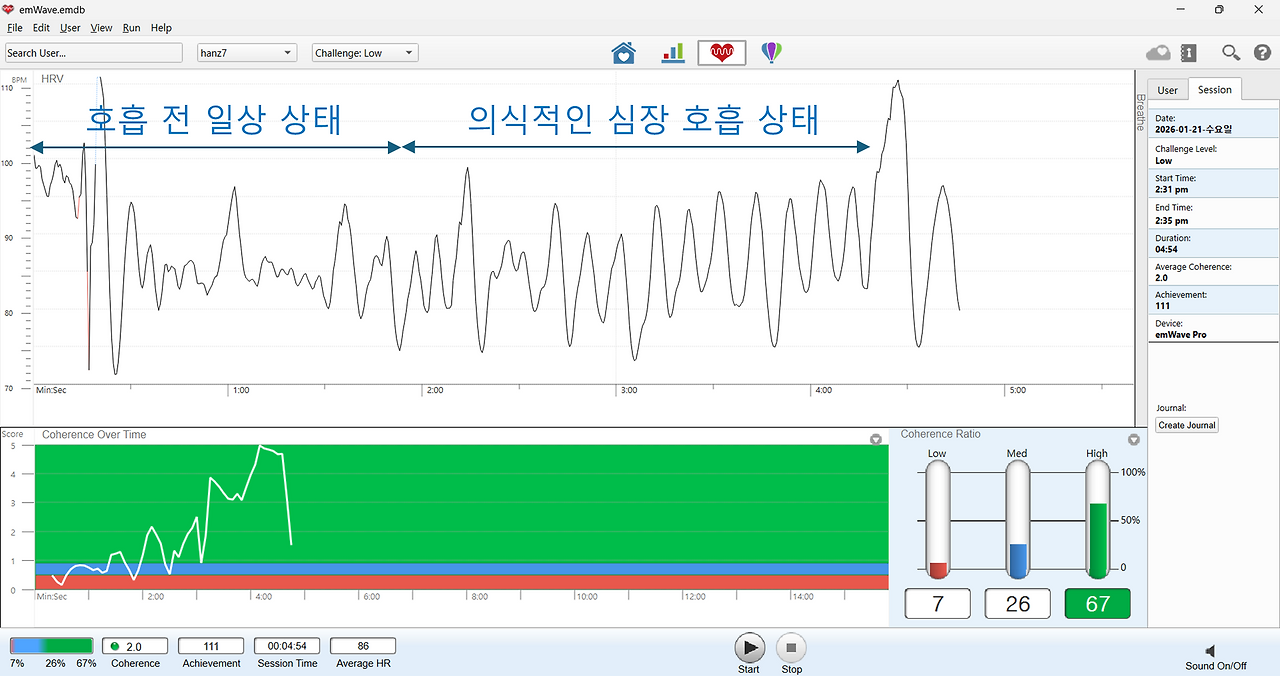This screenshot has height=676, width=1280.
Task: Open the hot air balloon game icon
Action: point(771,53)
